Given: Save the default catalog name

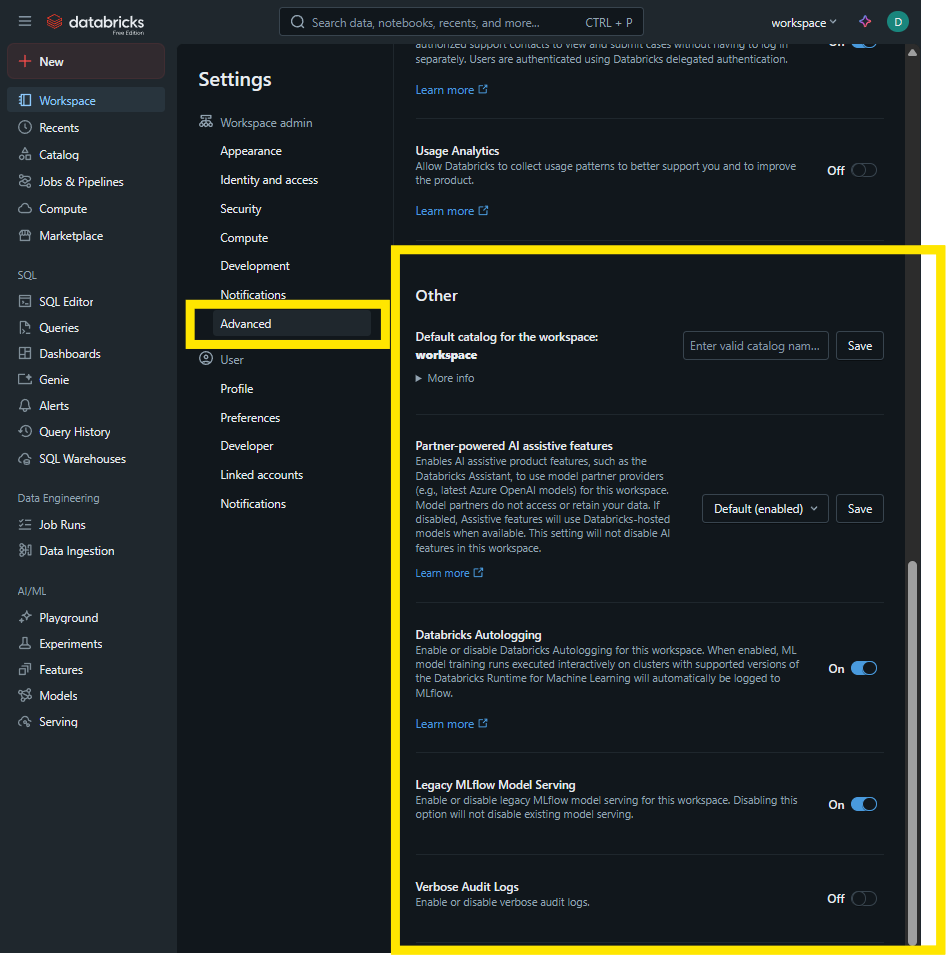Looking at the screenshot, I should (860, 346).
